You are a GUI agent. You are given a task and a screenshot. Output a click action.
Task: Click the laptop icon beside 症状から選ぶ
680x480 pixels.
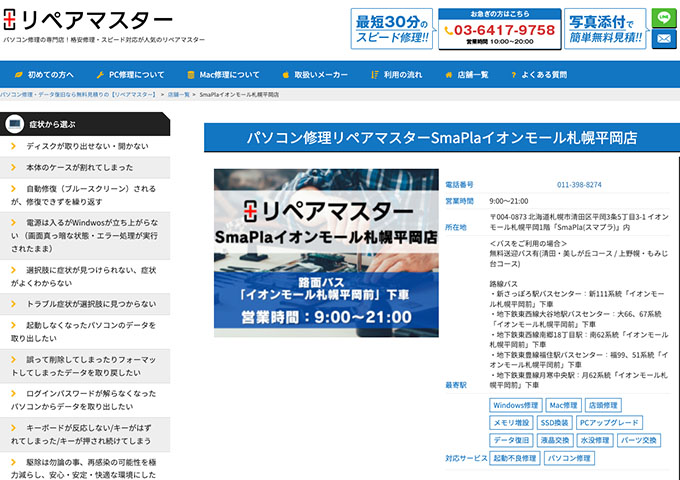coord(15,124)
